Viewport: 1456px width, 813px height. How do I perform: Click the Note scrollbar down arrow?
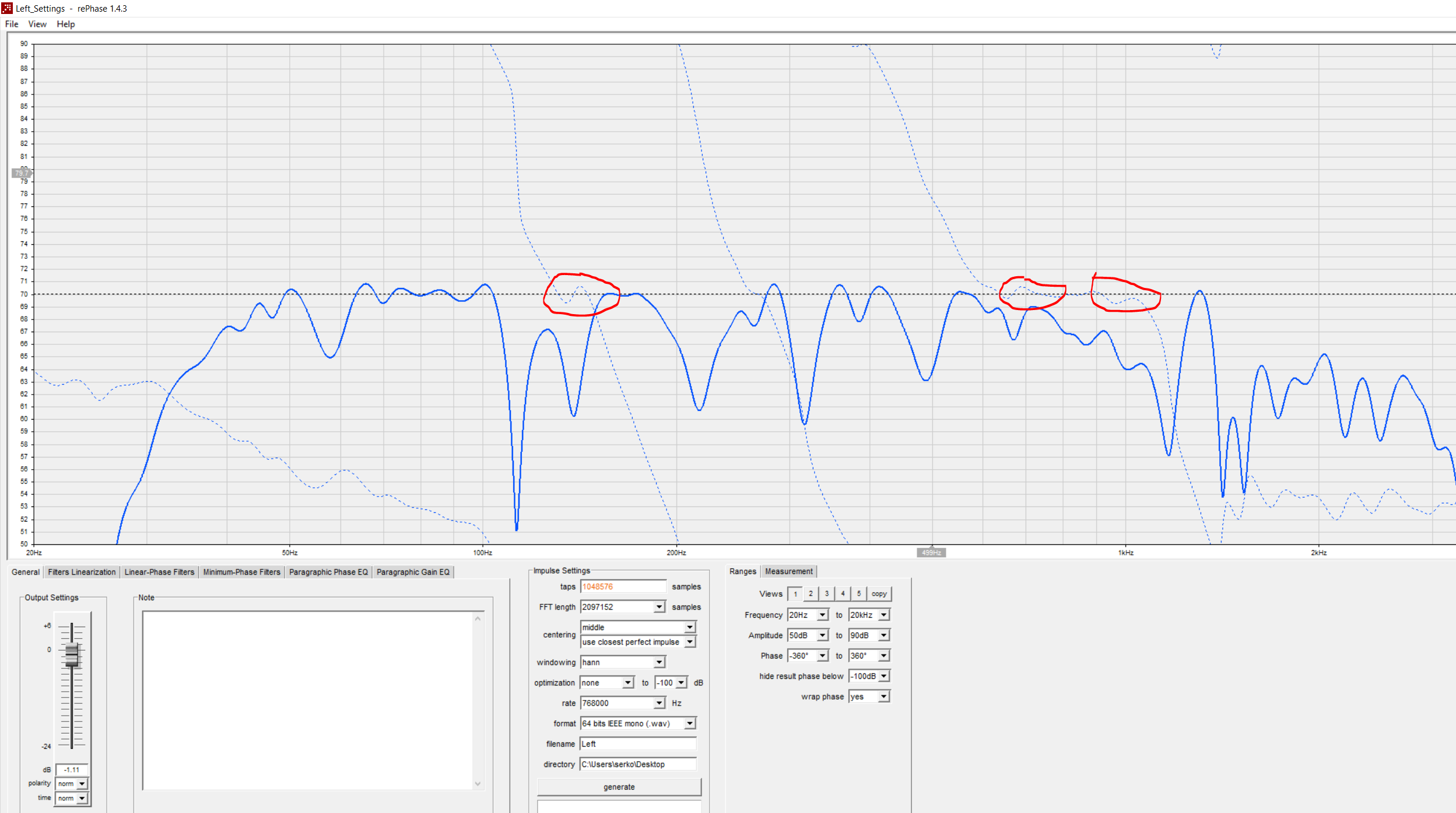point(478,784)
